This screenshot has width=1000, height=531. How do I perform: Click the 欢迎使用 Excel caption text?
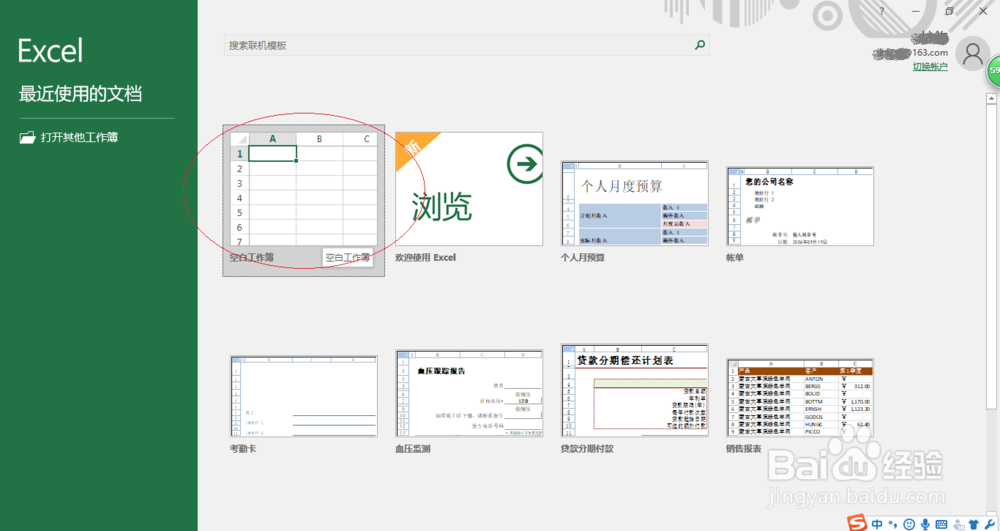click(x=425, y=258)
